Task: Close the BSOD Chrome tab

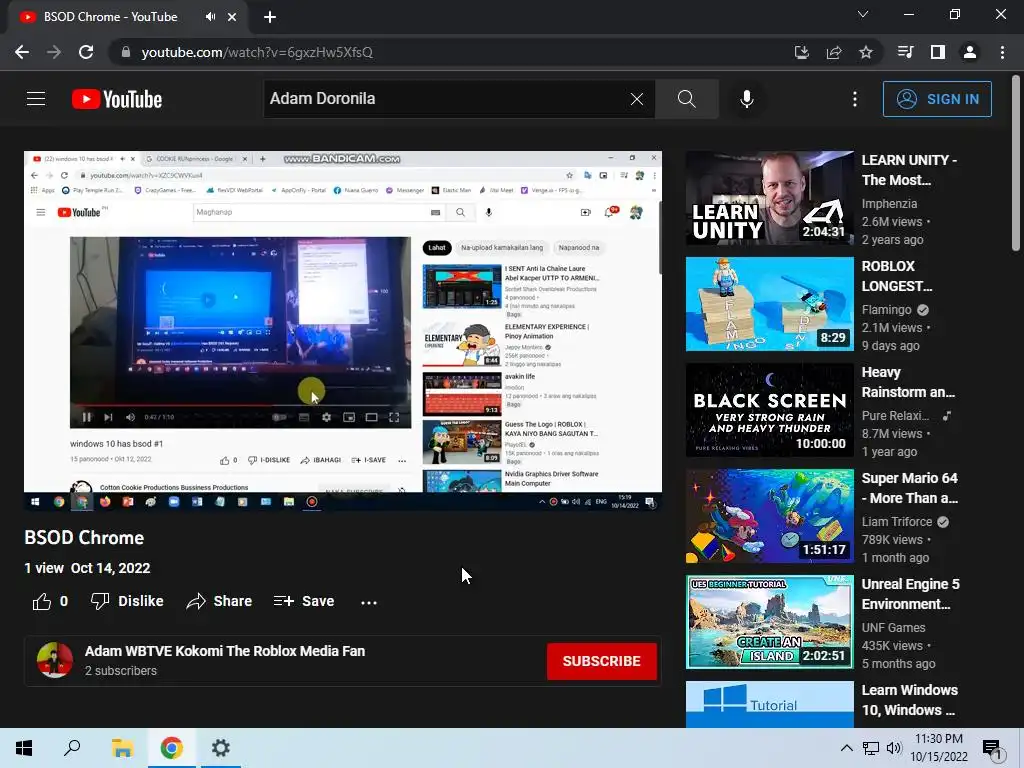Action: 232,17
